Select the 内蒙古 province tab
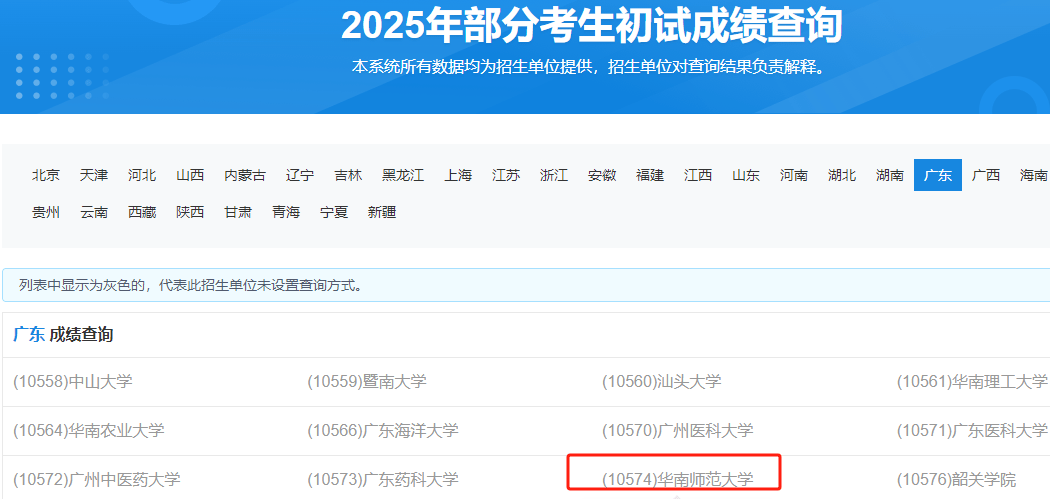This screenshot has width=1050, height=499. coord(245,175)
